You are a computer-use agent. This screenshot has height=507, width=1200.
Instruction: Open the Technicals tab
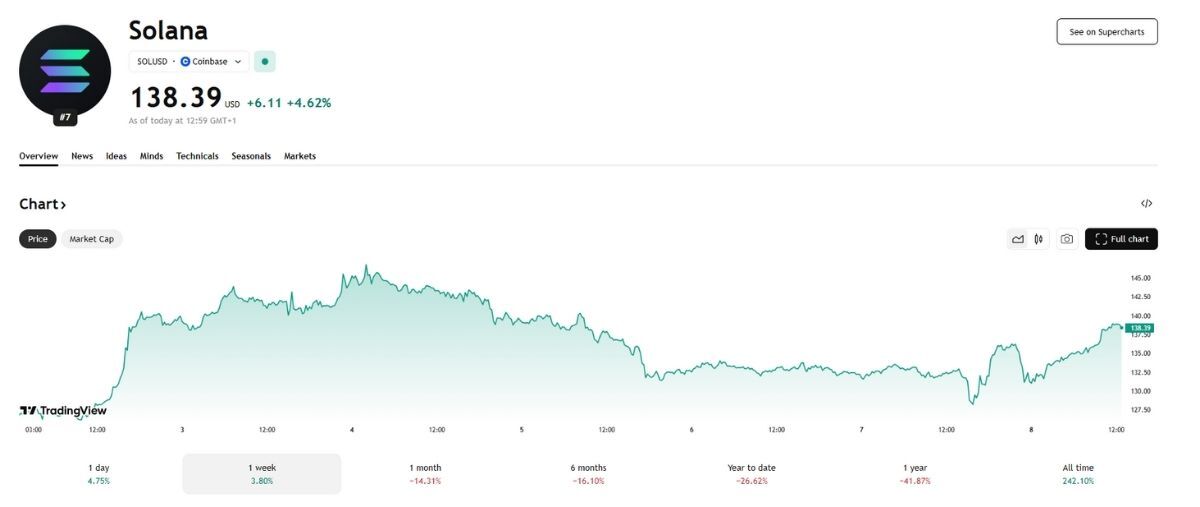click(x=197, y=156)
